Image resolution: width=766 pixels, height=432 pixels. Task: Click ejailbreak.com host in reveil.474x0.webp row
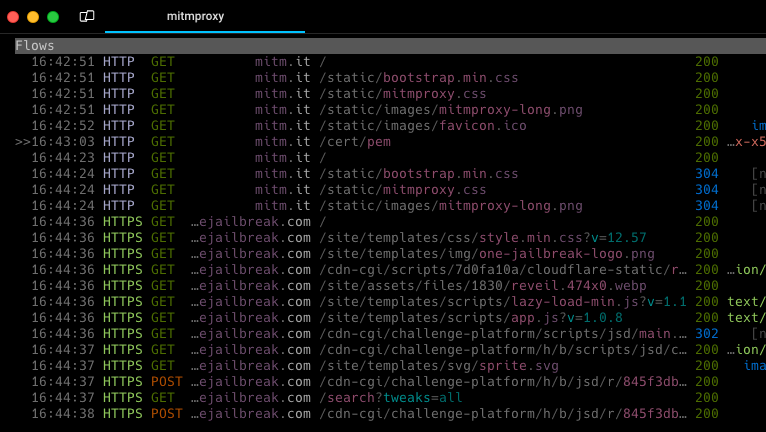(251, 285)
